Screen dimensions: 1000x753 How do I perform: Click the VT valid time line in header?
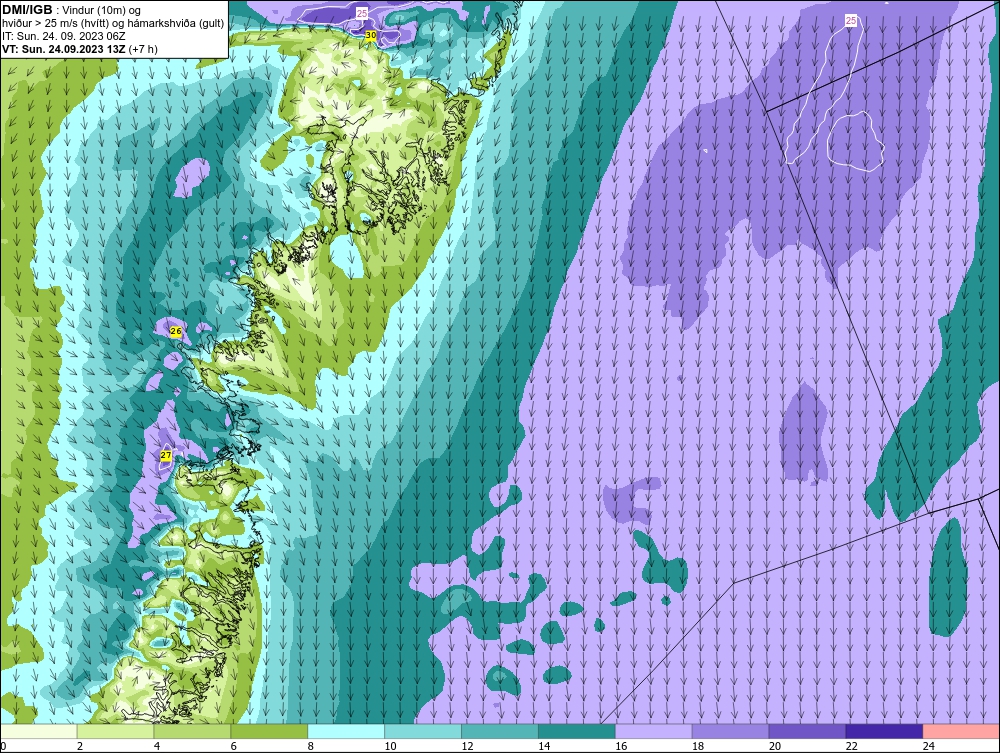(x=80, y=49)
